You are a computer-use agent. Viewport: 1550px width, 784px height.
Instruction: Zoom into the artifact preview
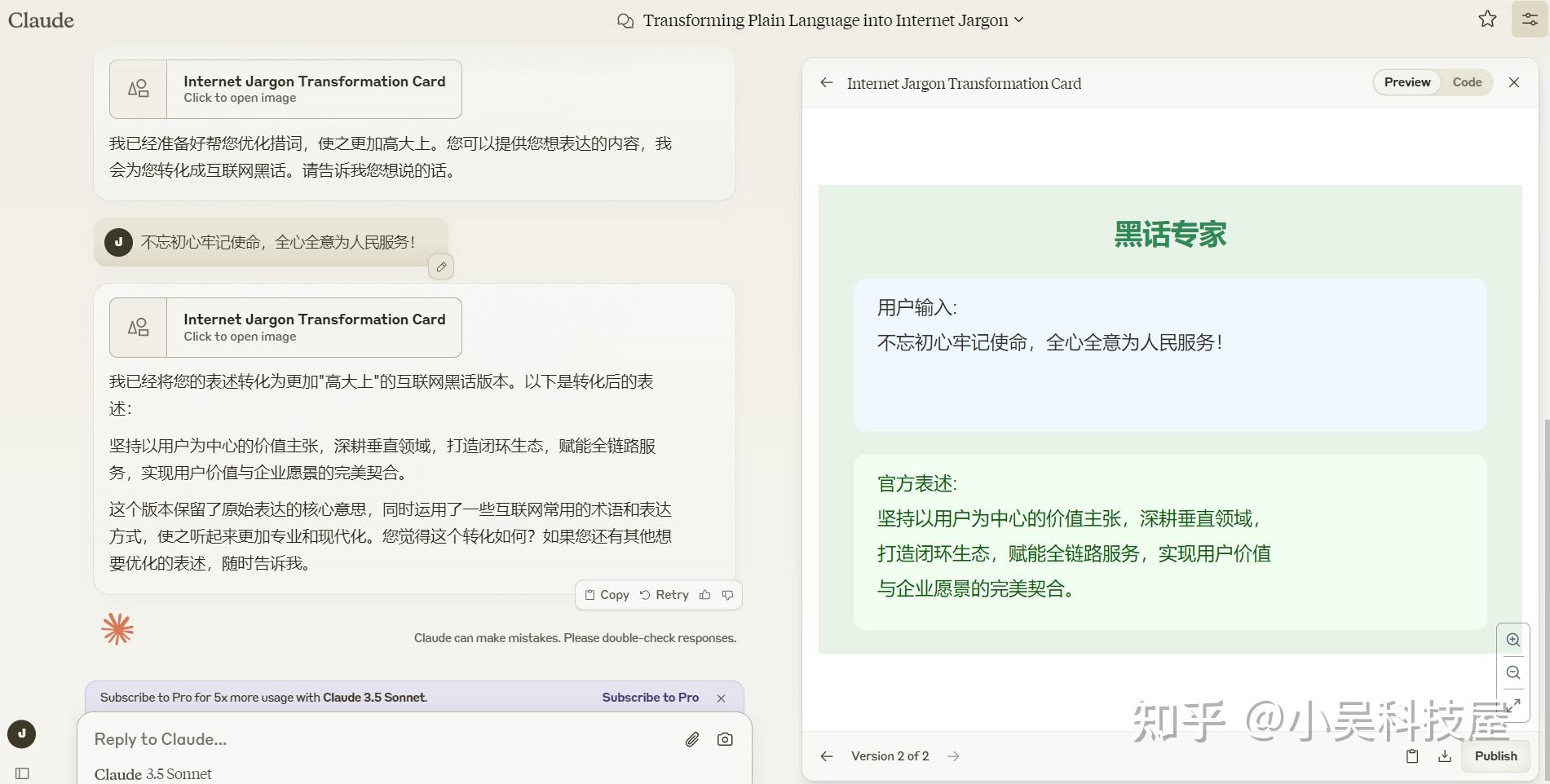click(1513, 640)
